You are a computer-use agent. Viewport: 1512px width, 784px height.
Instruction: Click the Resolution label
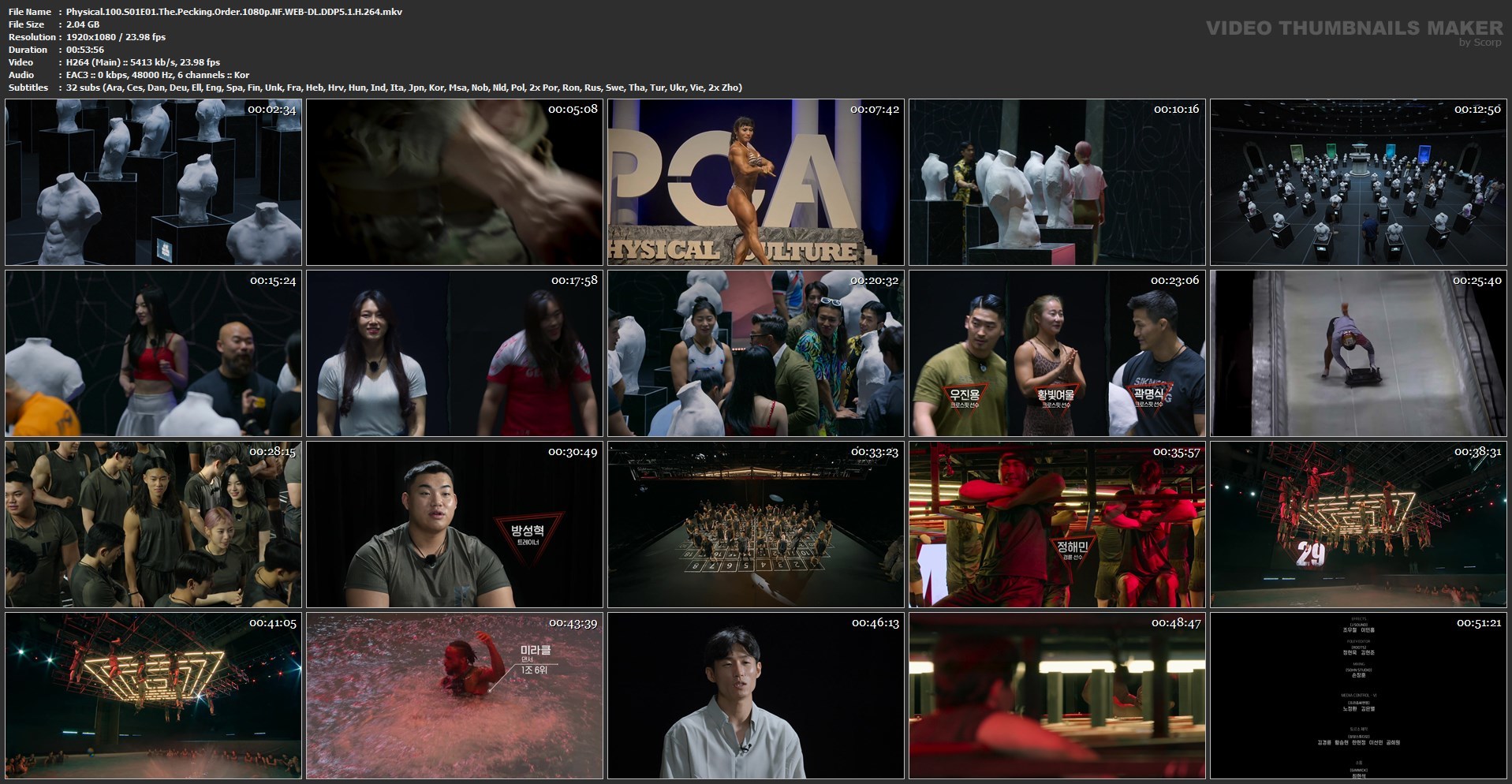click(x=32, y=37)
